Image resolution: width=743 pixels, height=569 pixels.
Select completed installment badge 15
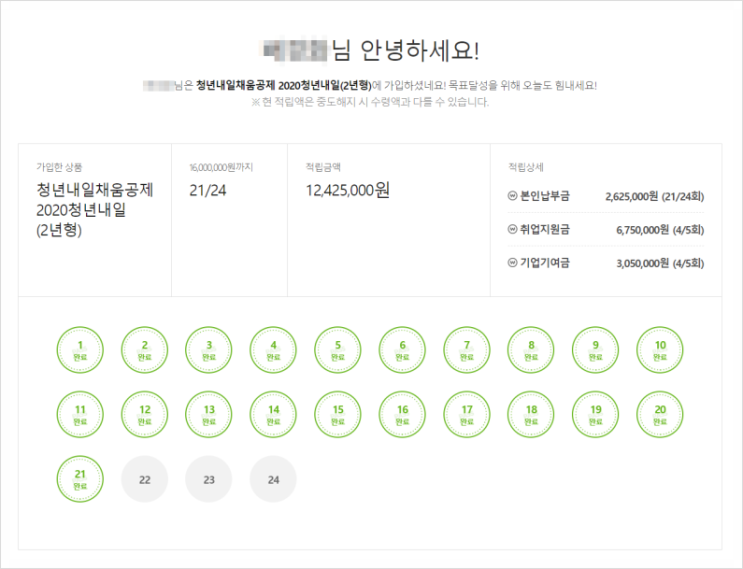[x=338, y=415]
